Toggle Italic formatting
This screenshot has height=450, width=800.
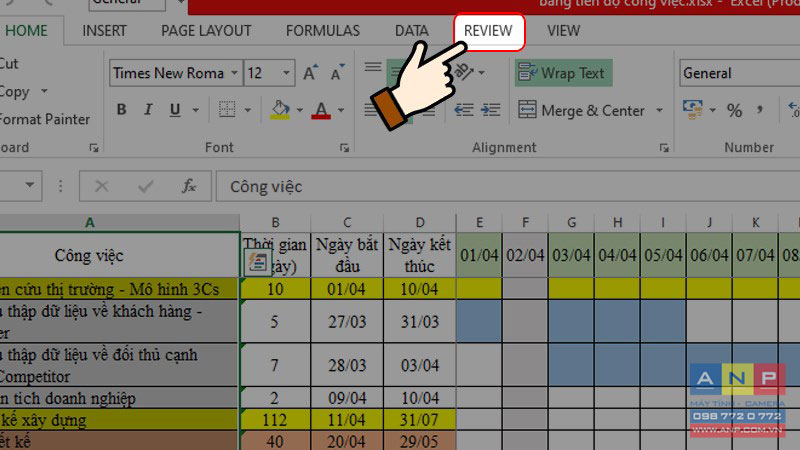pyautogui.click(x=148, y=110)
